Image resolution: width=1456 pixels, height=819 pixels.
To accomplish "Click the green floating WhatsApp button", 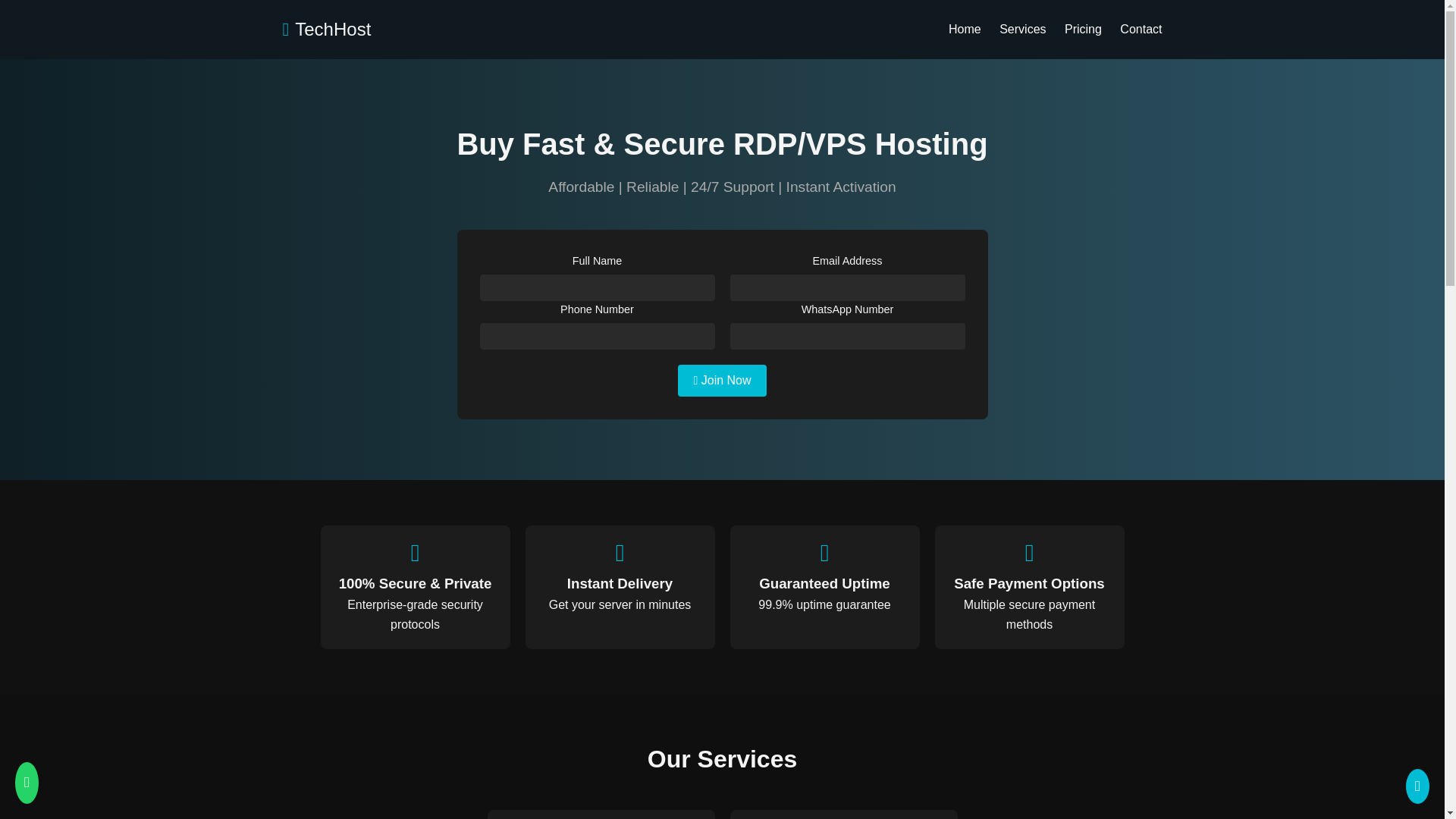I will pos(27,783).
